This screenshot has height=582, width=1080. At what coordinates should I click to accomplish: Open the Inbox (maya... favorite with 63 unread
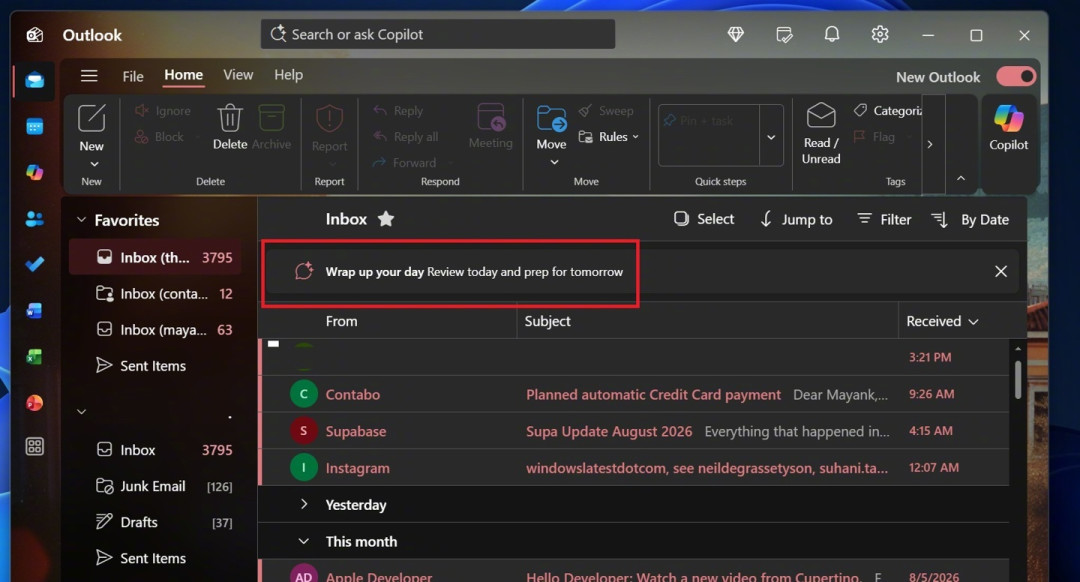[156, 330]
